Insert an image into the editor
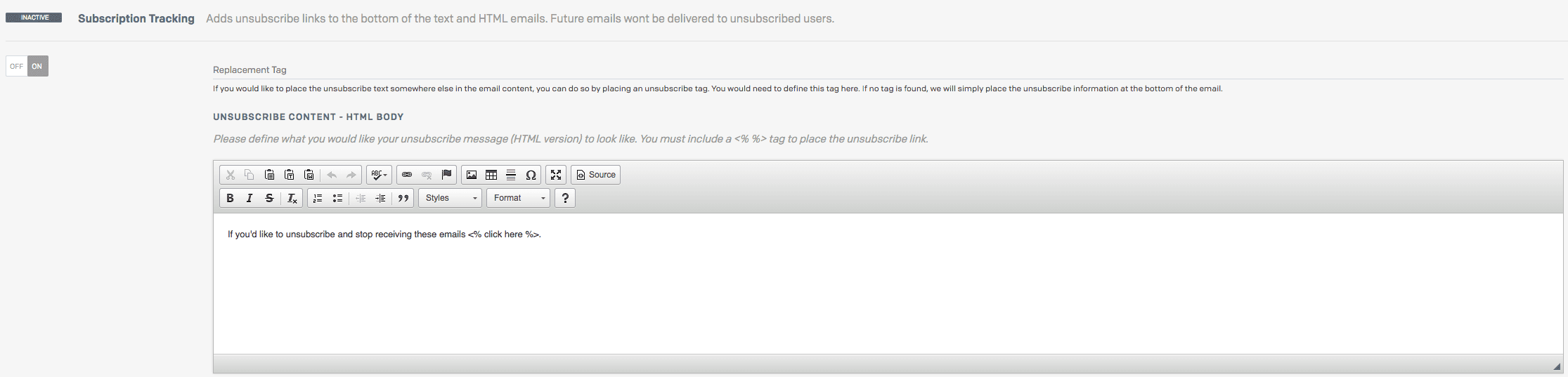 [472, 175]
